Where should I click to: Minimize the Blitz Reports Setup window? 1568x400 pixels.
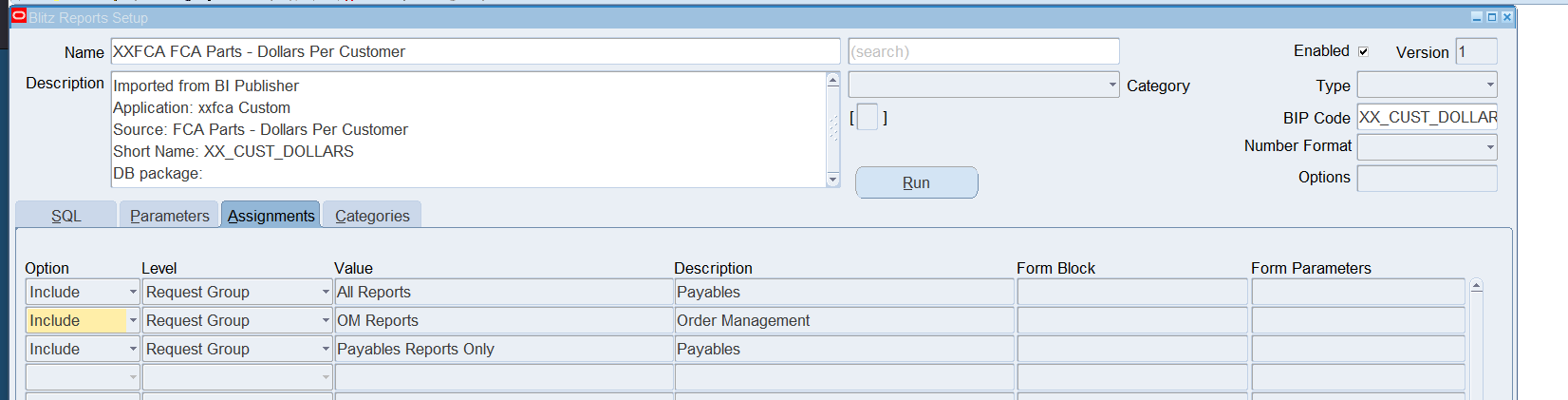click(x=1477, y=17)
